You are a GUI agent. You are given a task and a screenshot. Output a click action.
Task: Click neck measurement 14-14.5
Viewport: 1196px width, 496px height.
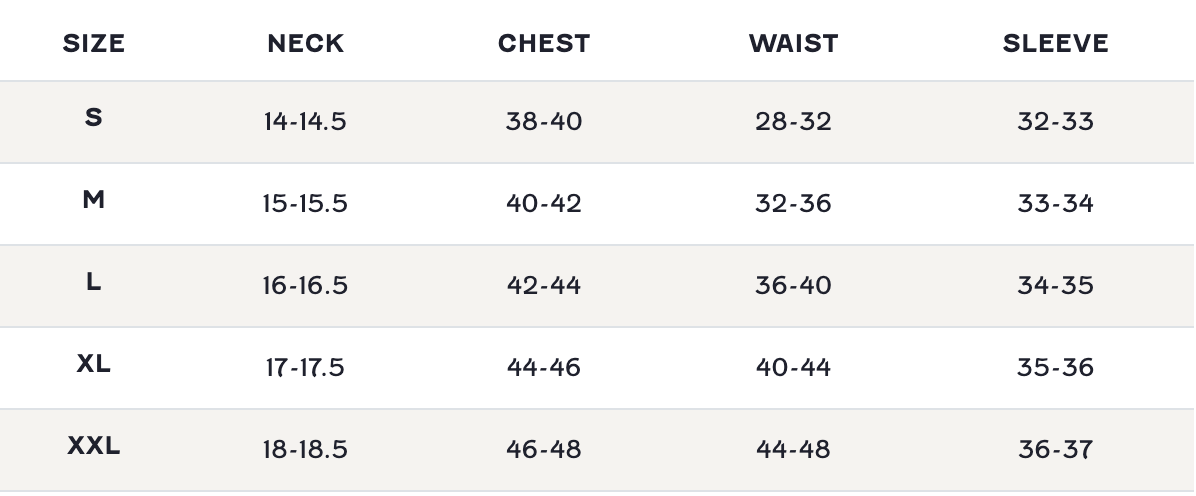(x=305, y=122)
